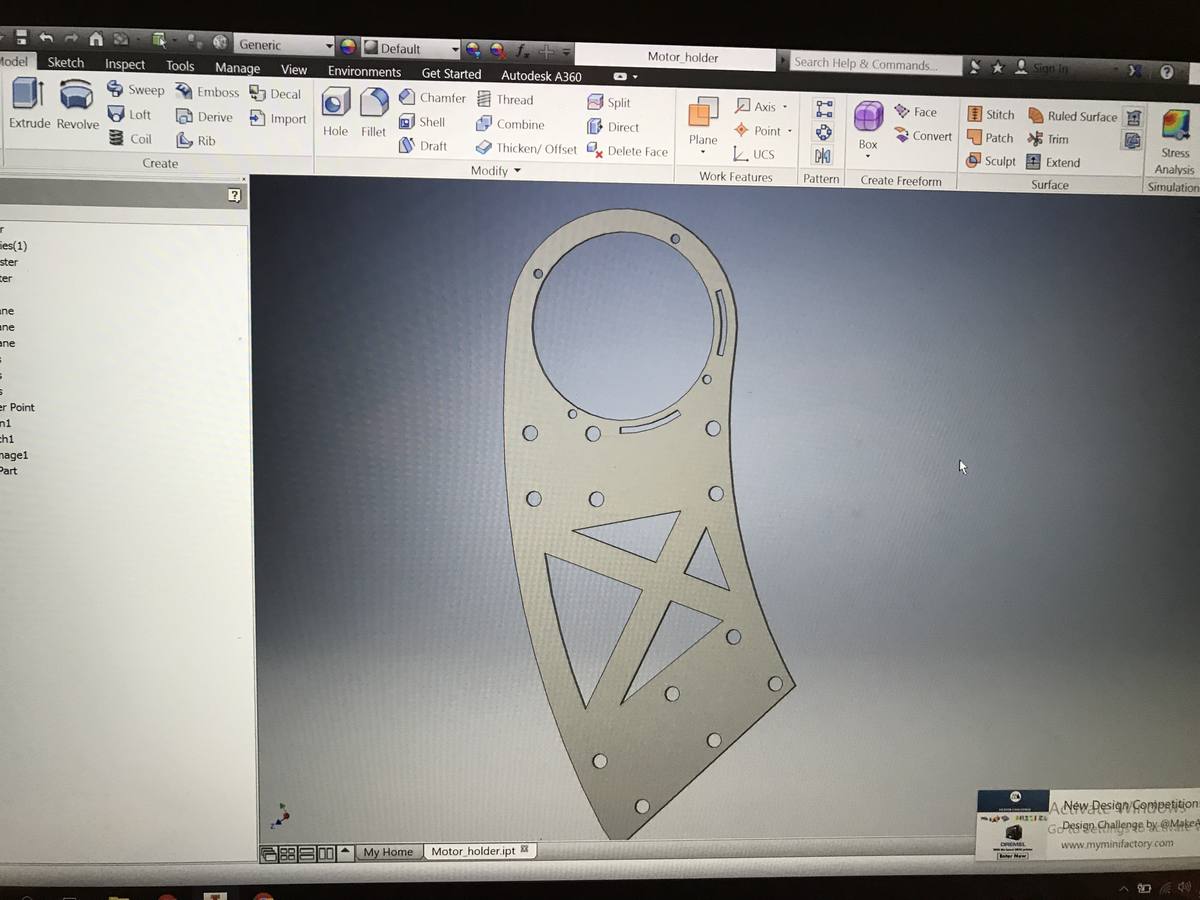Pick the Coil tool

point(130,139)
